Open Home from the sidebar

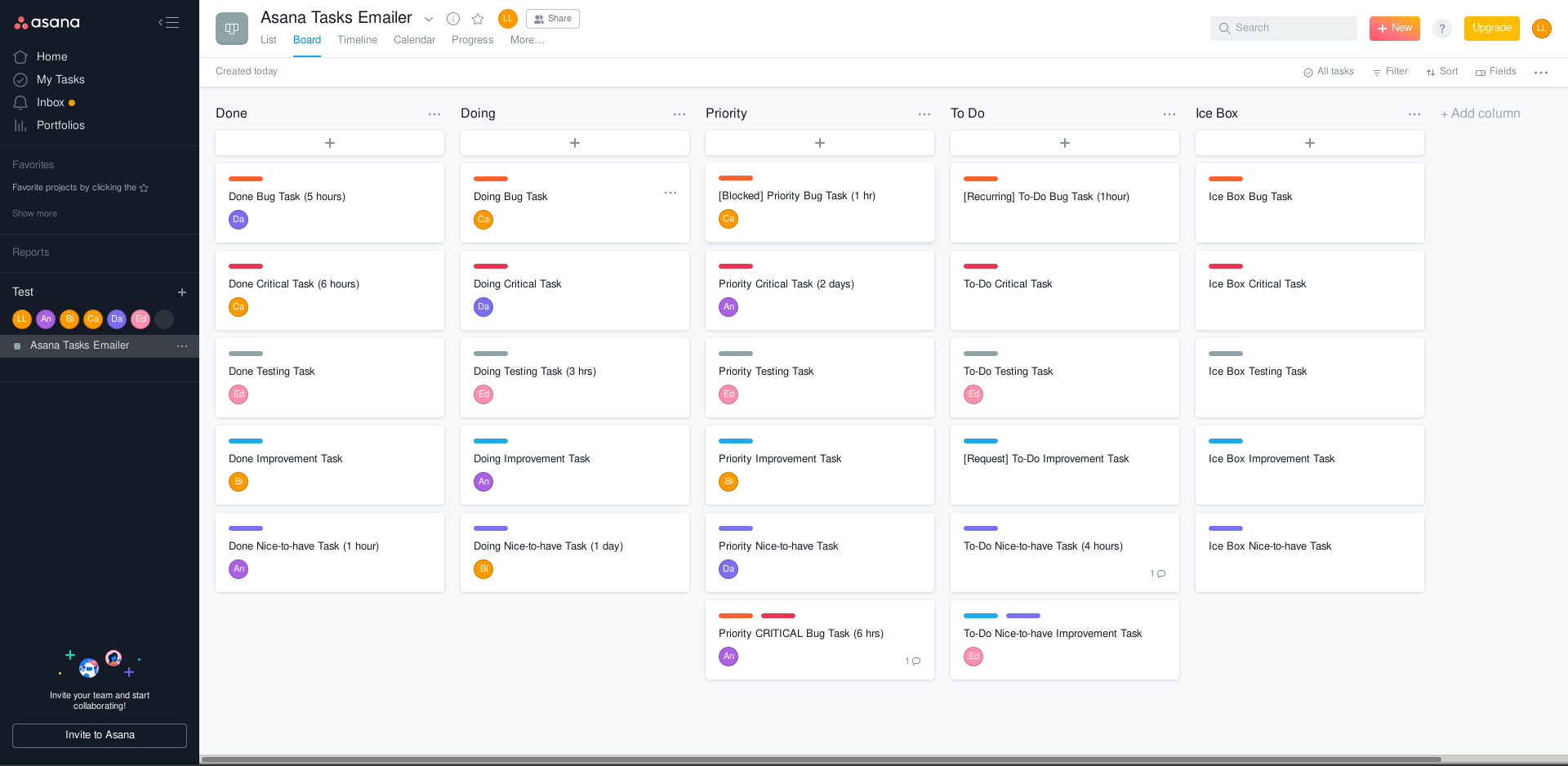[x=51, y=56]
